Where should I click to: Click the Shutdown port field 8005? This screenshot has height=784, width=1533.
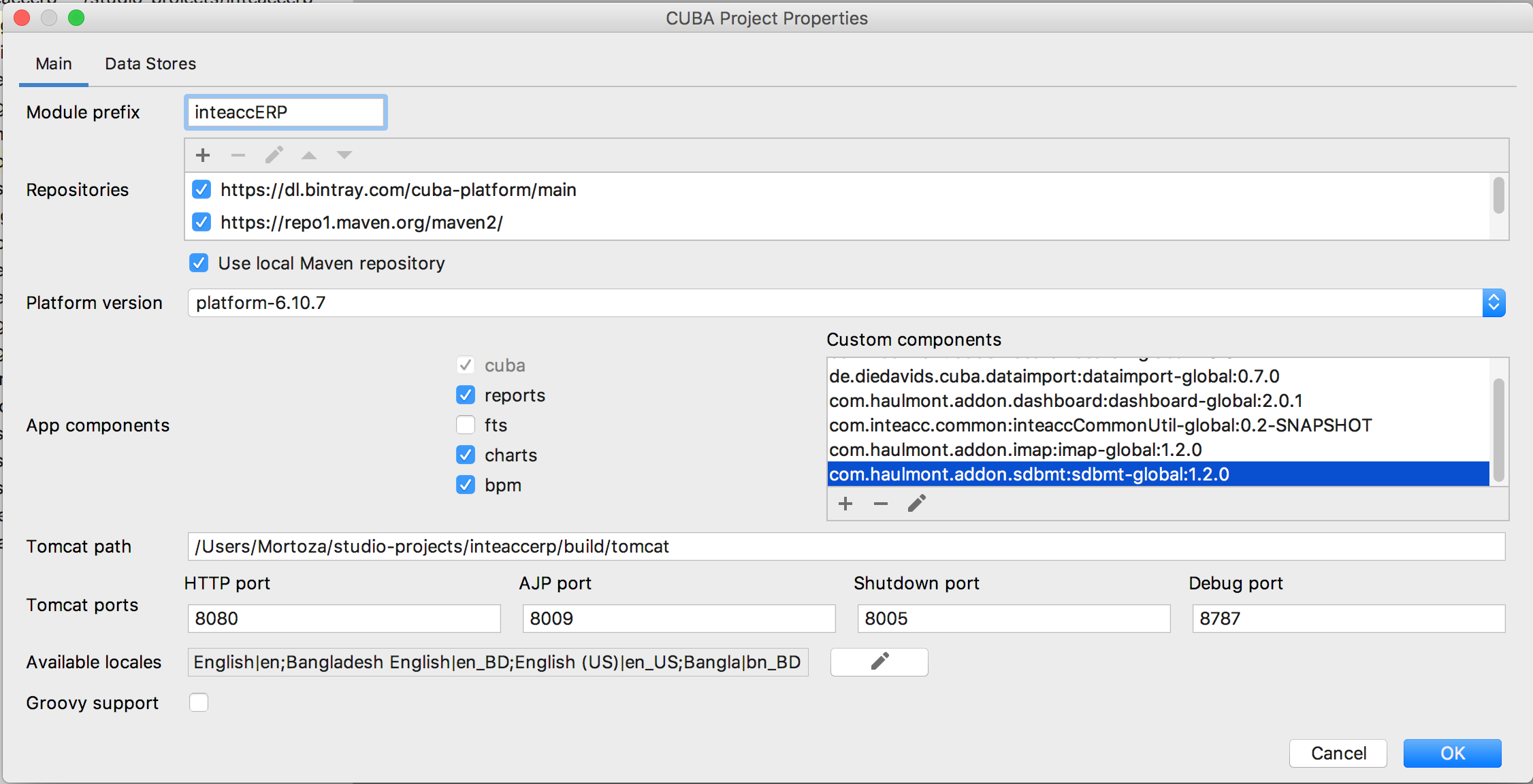[x=1014, y=619]
